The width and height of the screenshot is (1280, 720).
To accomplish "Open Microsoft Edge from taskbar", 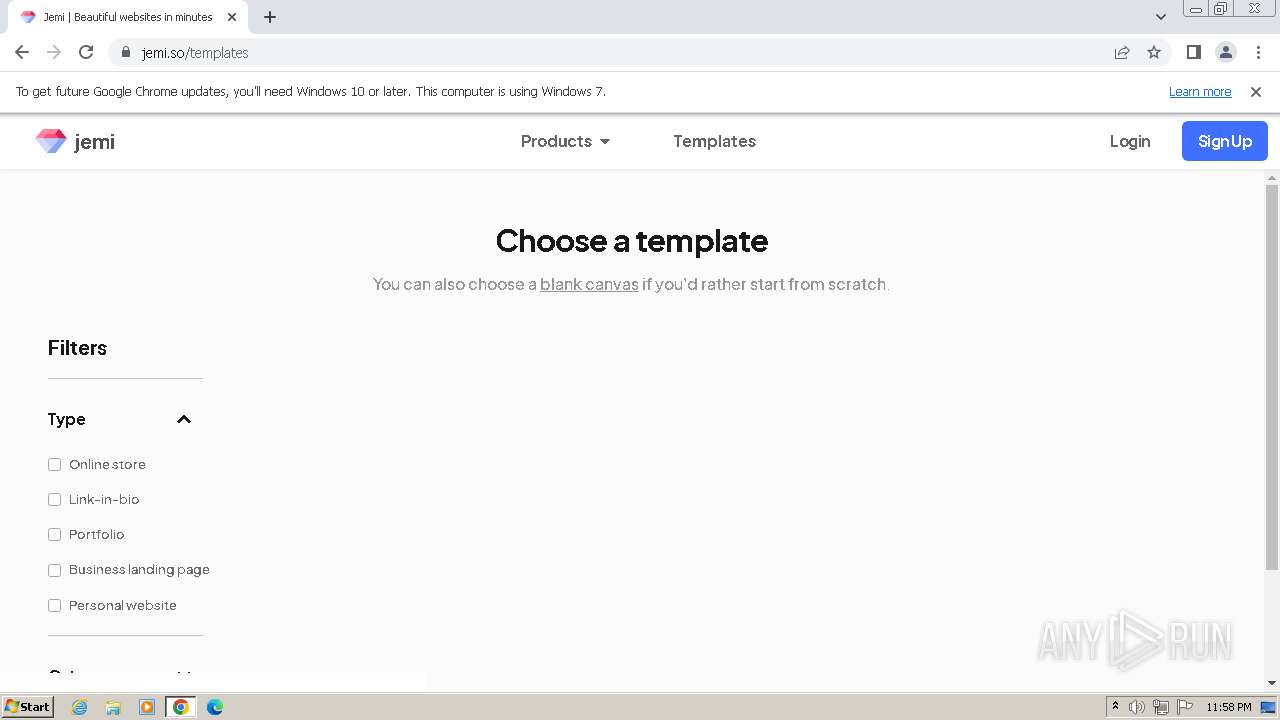I will [215, 707].
